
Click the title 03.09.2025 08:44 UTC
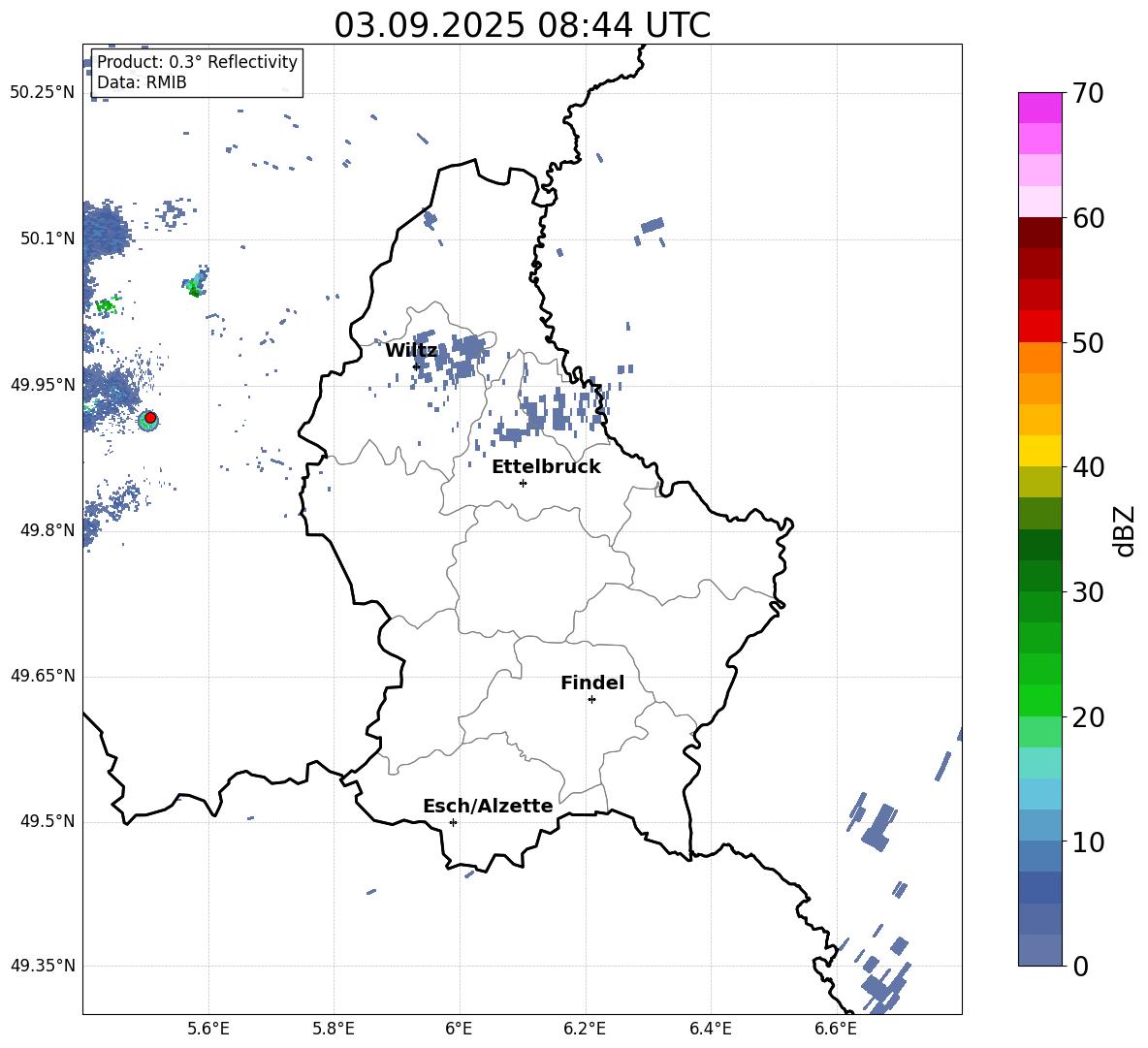(x=522, y=25)
